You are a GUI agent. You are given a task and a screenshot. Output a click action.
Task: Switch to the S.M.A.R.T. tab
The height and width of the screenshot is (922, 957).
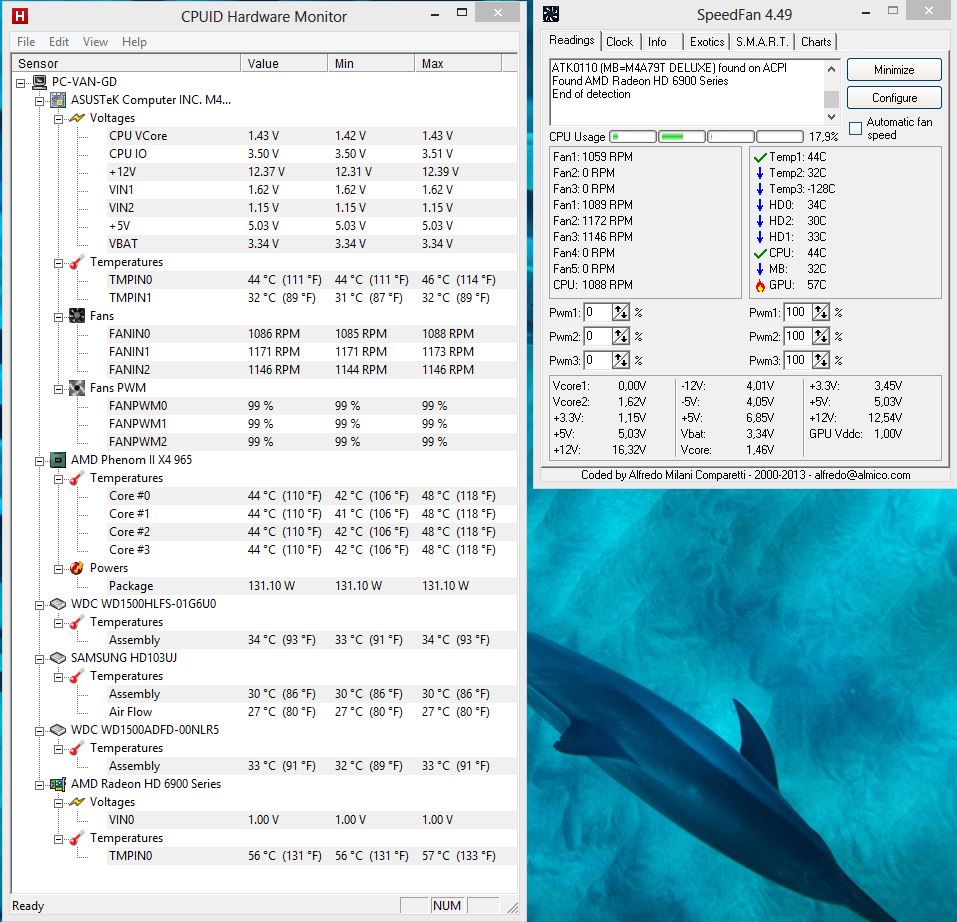tap(762, 41)
